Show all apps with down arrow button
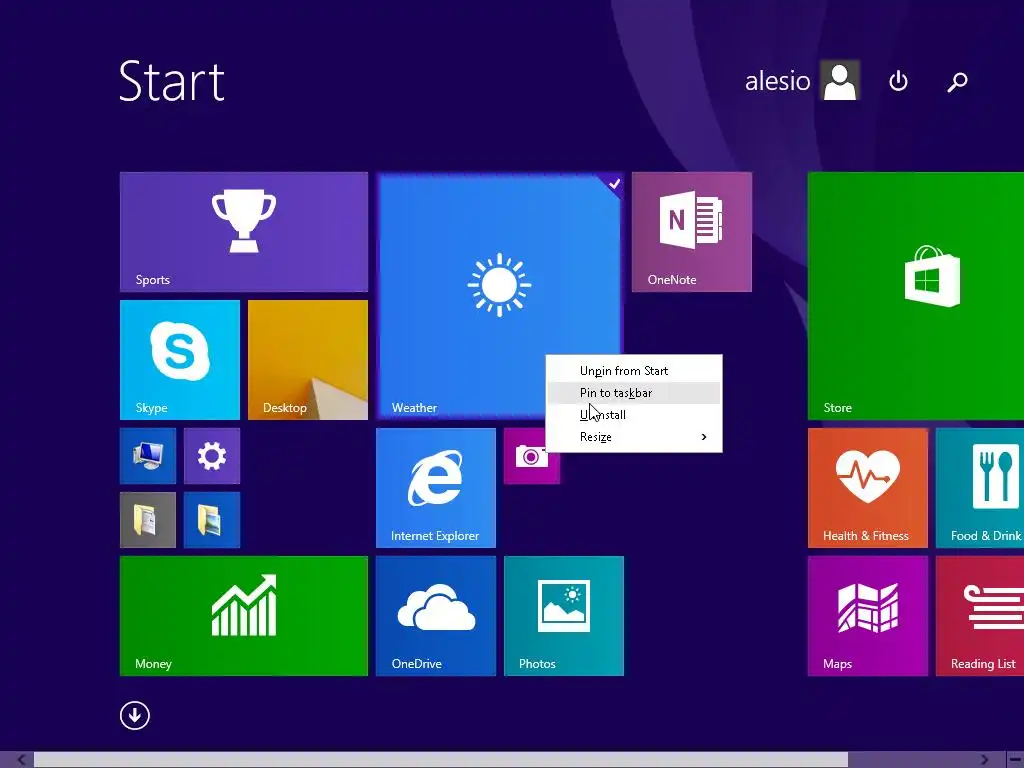 (x=135, y=716)
